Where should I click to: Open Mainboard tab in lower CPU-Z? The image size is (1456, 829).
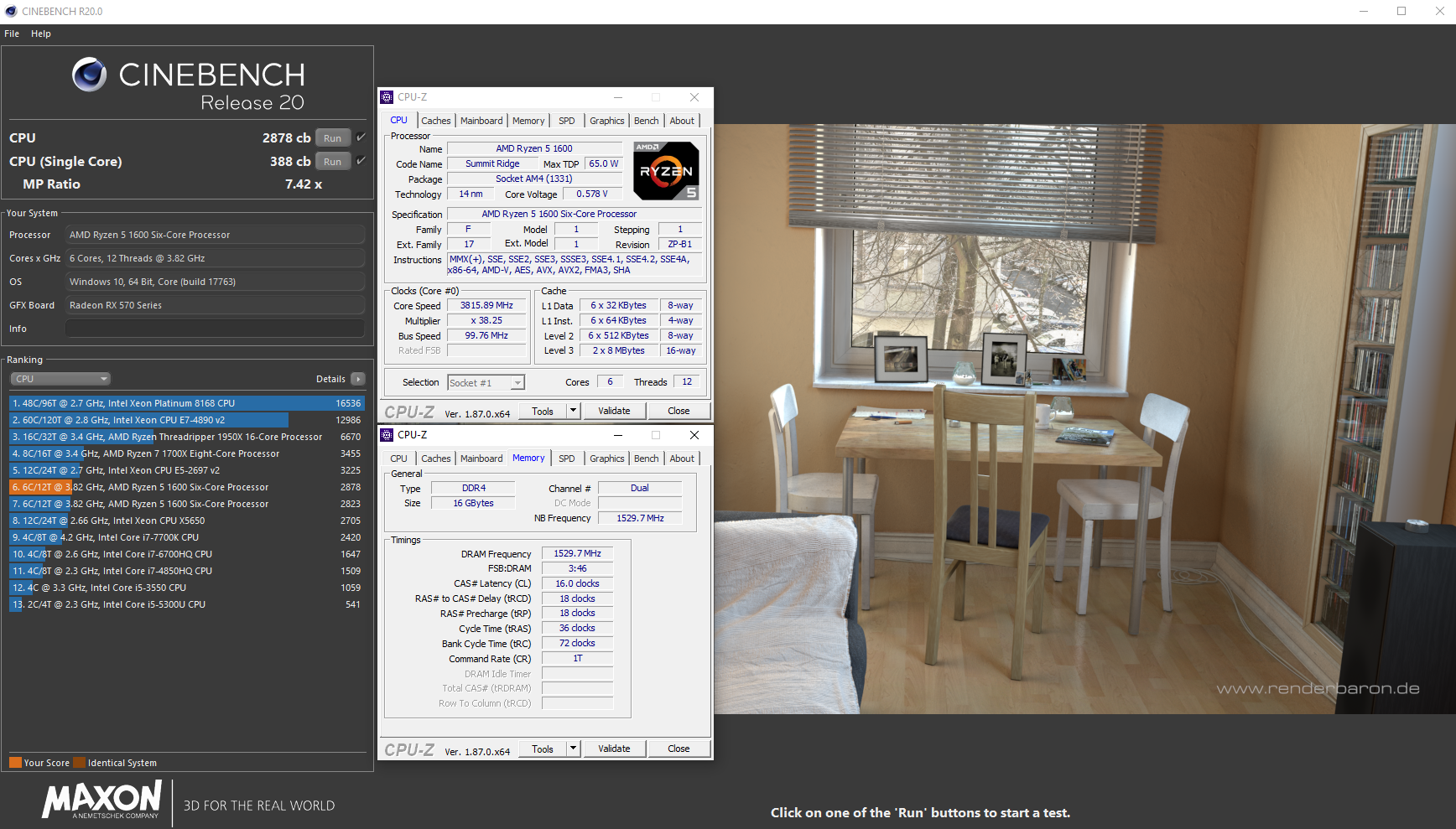[481, 459]
